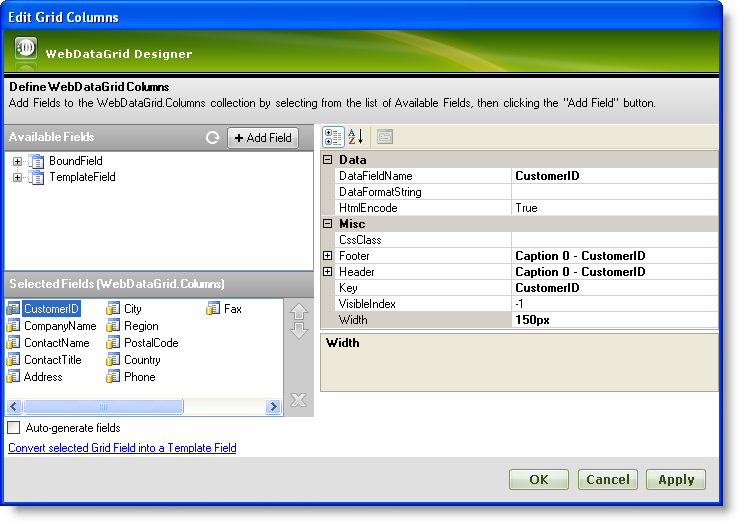Click the Apply button
The height and width of the screenshot is (522, 739).
click(x=676, y=480)
